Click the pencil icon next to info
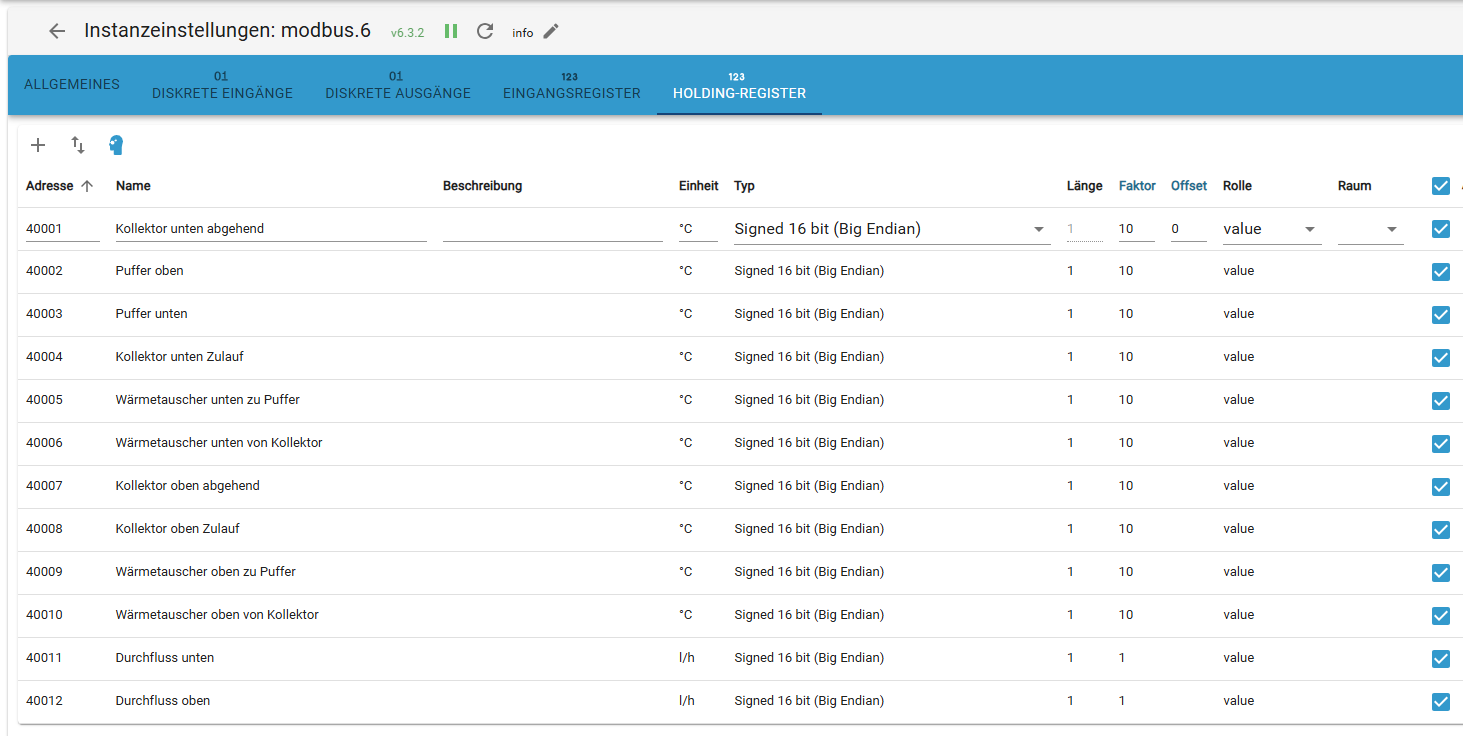The width and height of the screenshot is (1463, 736). click(x=551, y=32)
